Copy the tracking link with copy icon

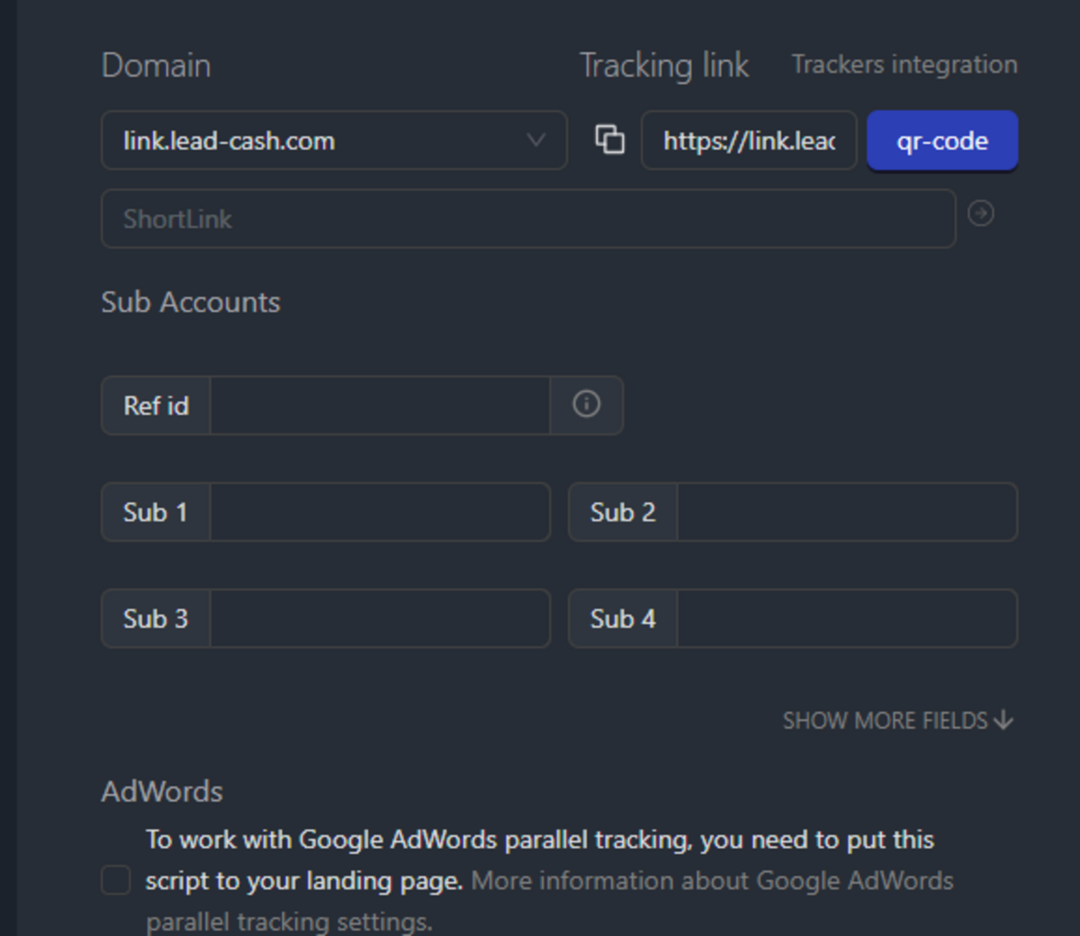[x=609, y=140]
